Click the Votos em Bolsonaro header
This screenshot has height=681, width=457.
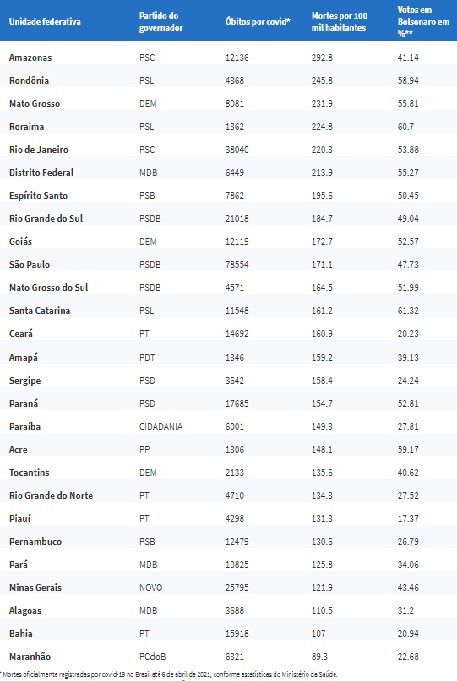423,22
